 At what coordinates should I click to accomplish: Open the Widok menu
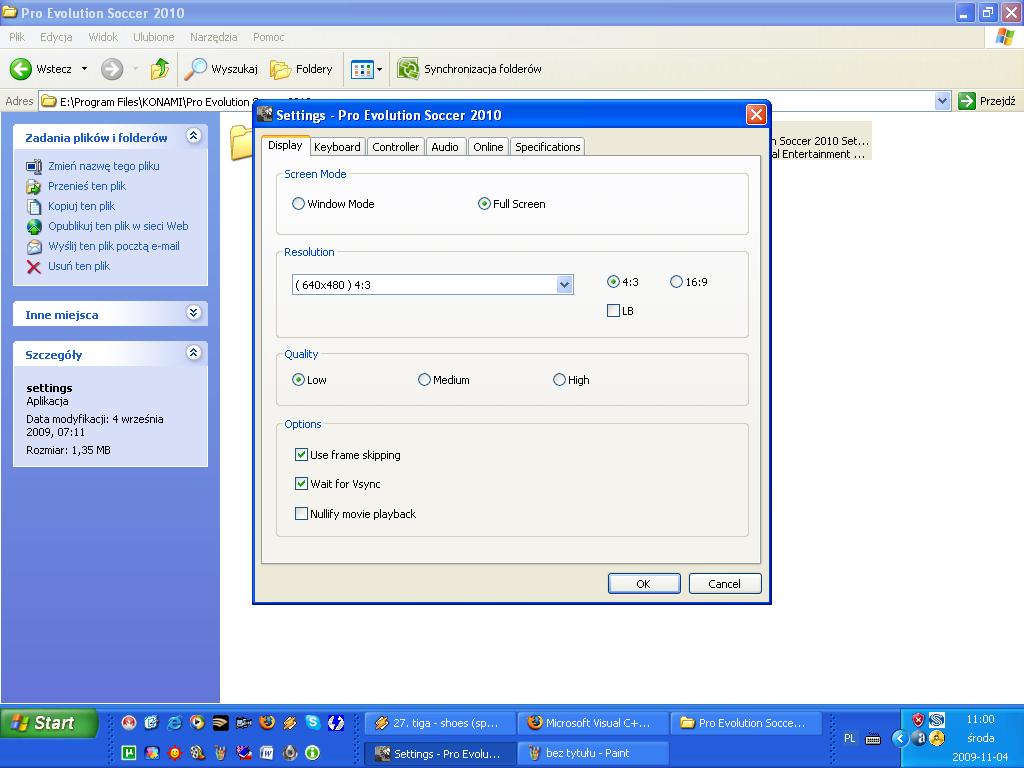tap(103, 37)
